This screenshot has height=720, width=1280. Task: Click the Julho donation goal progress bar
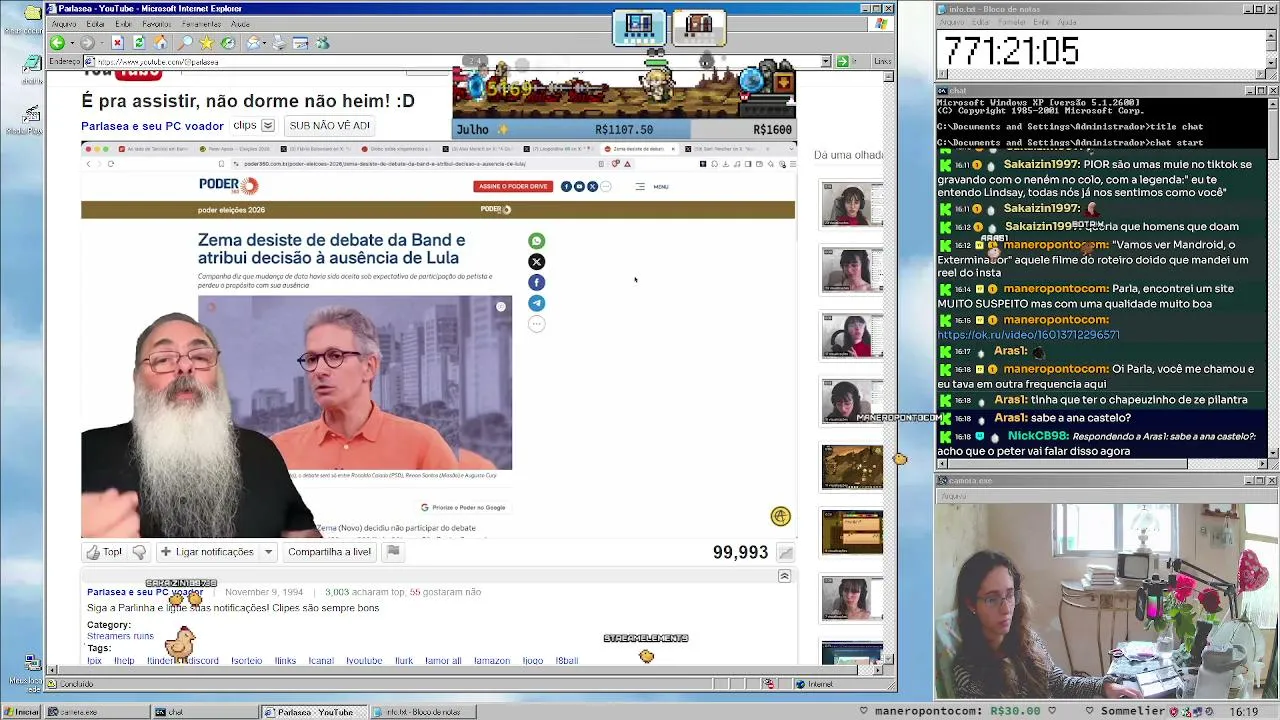624,130
